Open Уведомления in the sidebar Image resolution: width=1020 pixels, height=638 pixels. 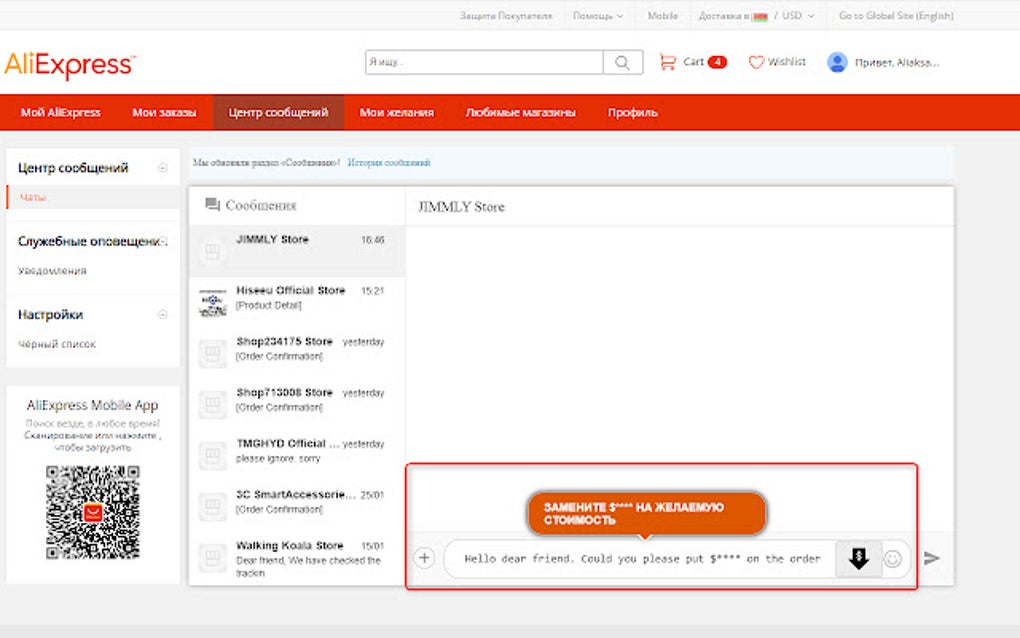[x=52, y=271]
